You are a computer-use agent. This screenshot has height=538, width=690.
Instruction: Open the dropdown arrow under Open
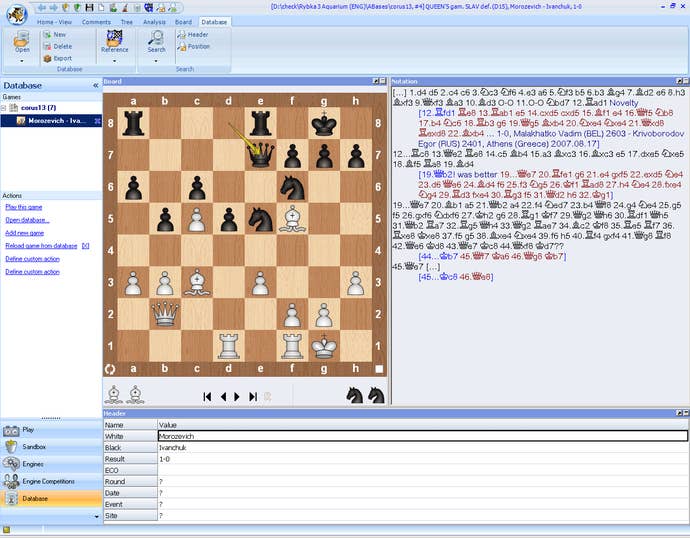pyautogui.click(x=22, y=61)
